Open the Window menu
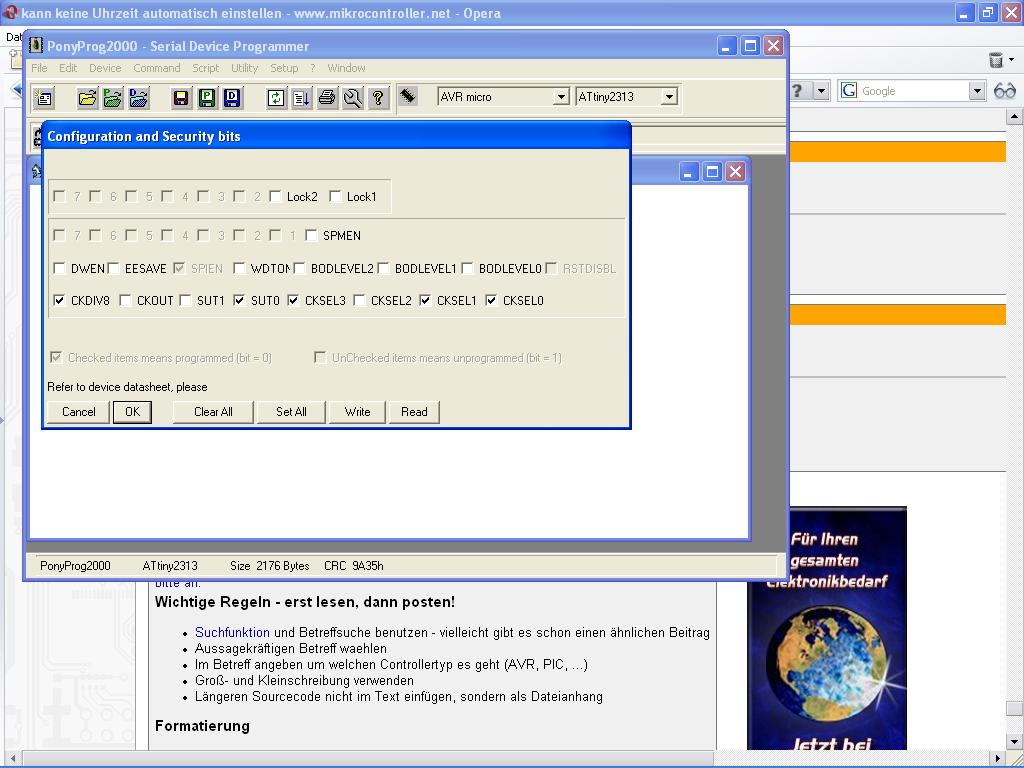Screen dimensions: 1024x768 346,68
